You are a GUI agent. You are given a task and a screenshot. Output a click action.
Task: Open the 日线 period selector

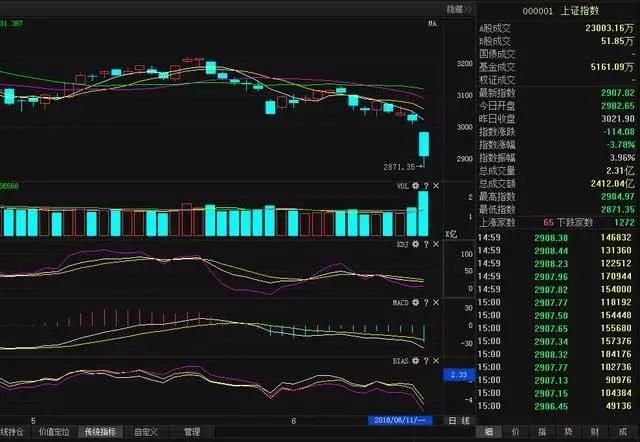click(459, 420)
